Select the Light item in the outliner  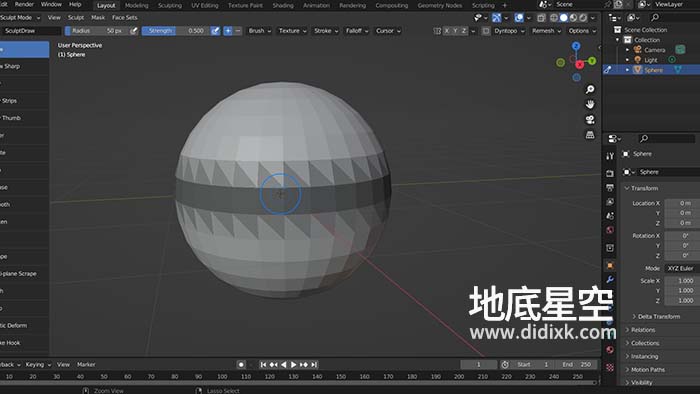coord(650,60)
